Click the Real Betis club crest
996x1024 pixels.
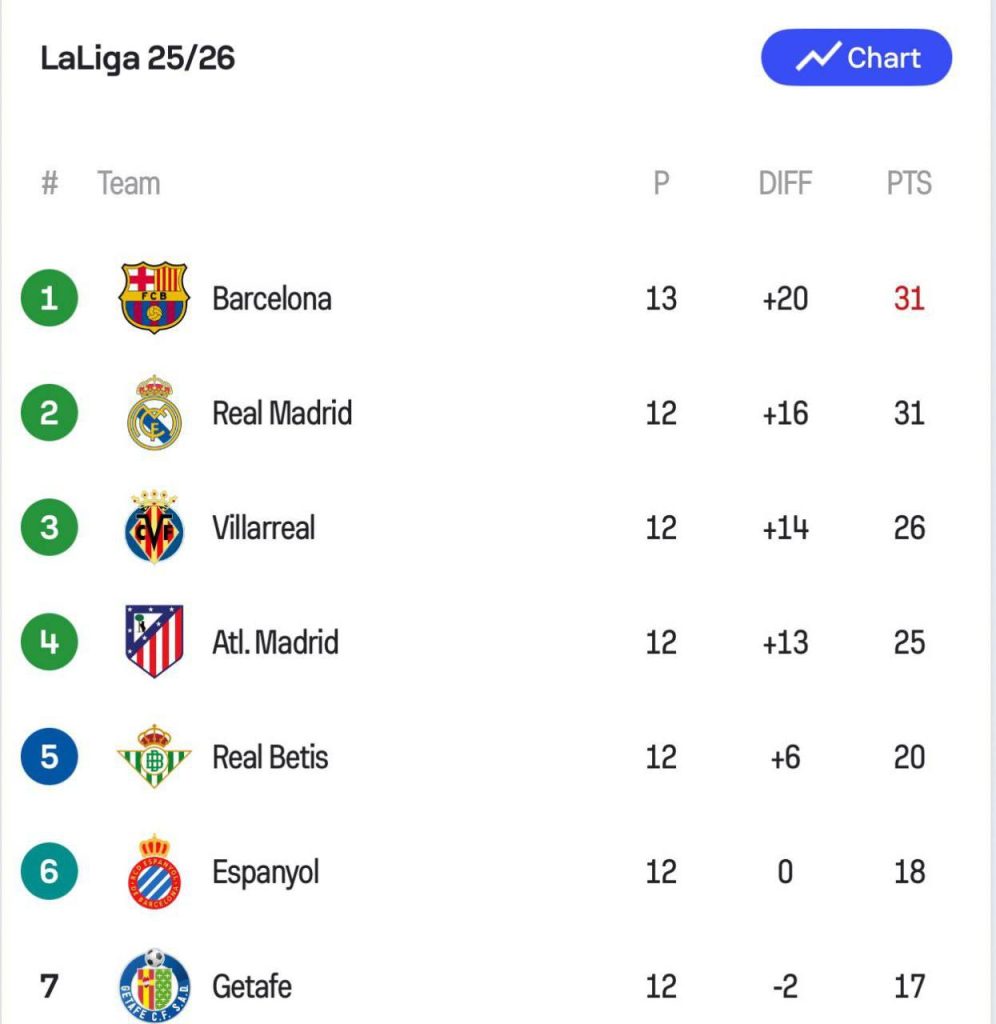153,756
